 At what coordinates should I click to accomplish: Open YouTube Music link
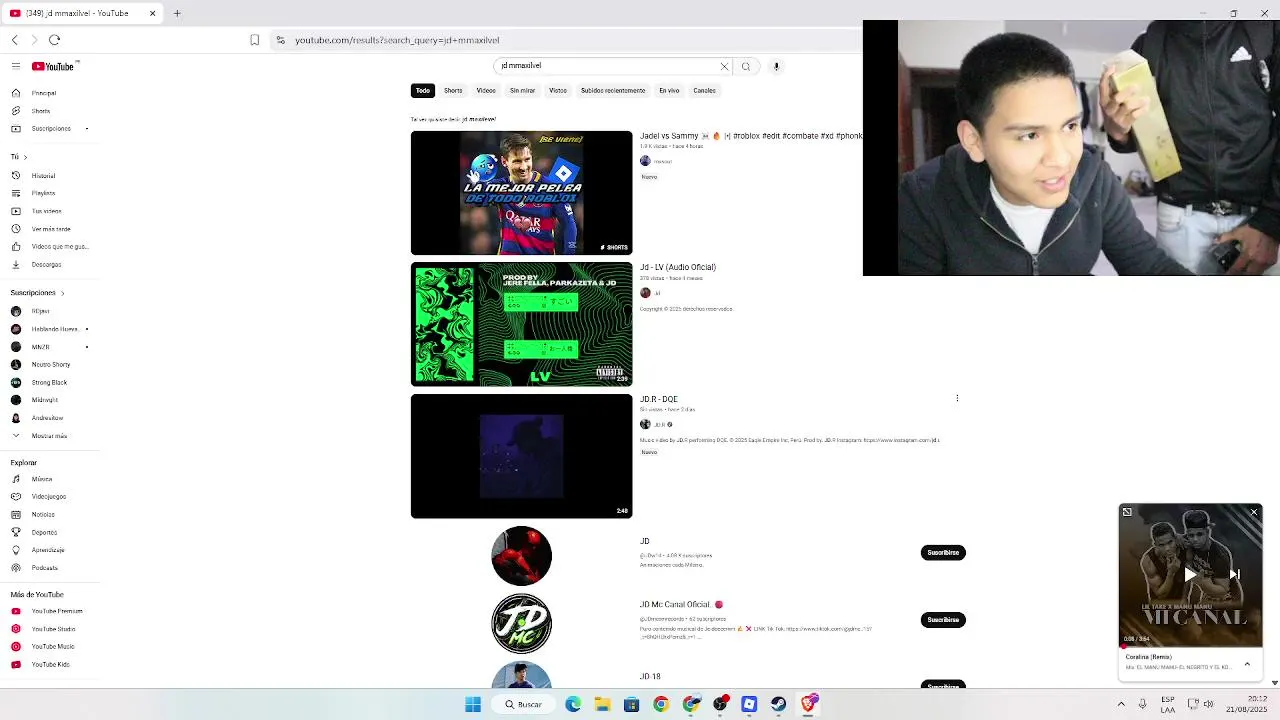click(x=52, y=646)
